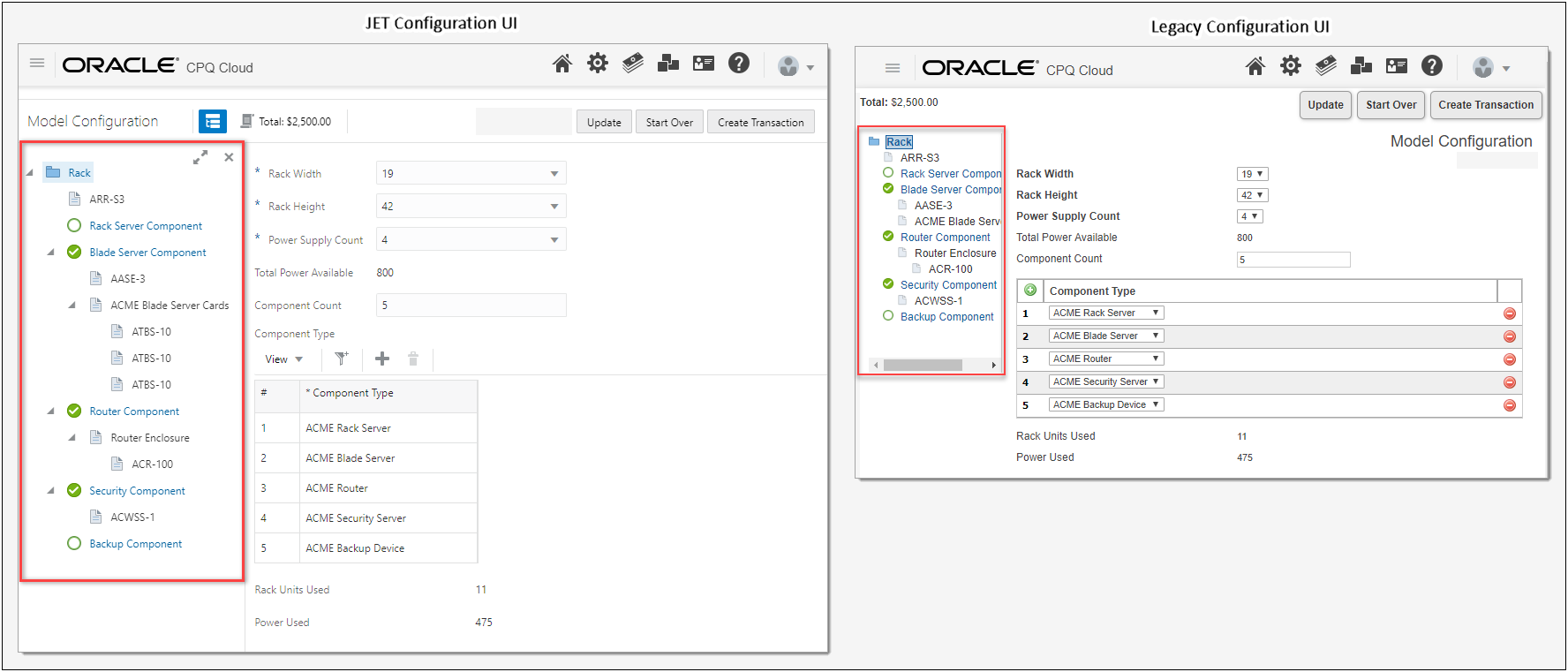Viewport: 1568px width, 672px height.
Task: Click the money icon in JET UI header
Action: coord(633,64)
